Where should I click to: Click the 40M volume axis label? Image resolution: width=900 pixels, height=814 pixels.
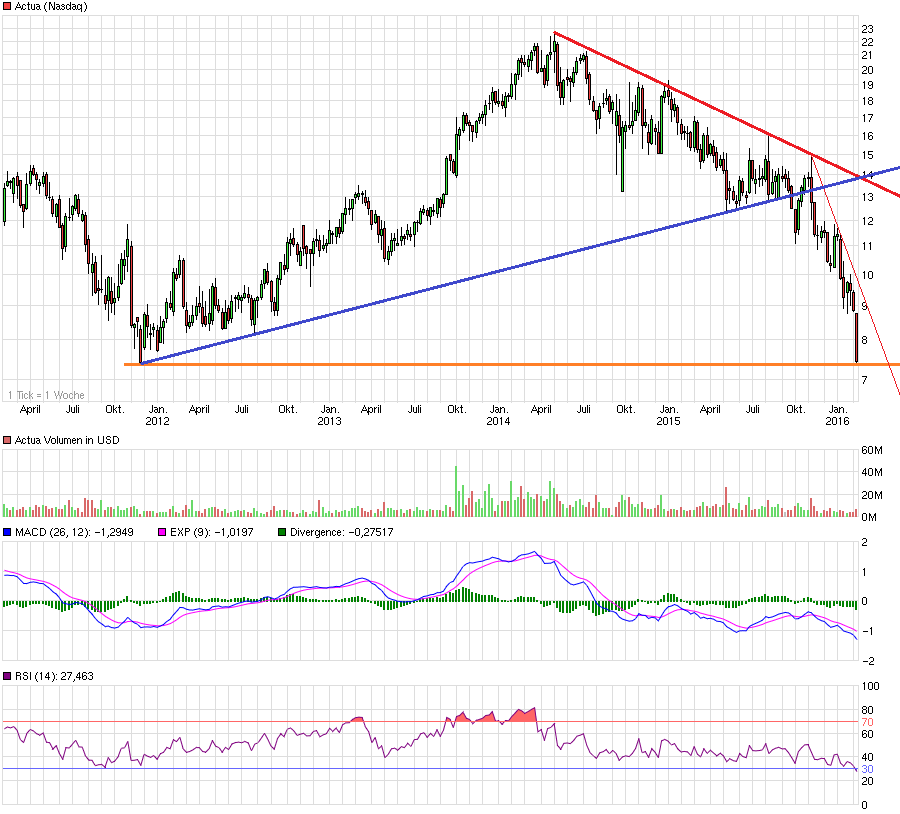click(872, 472)
